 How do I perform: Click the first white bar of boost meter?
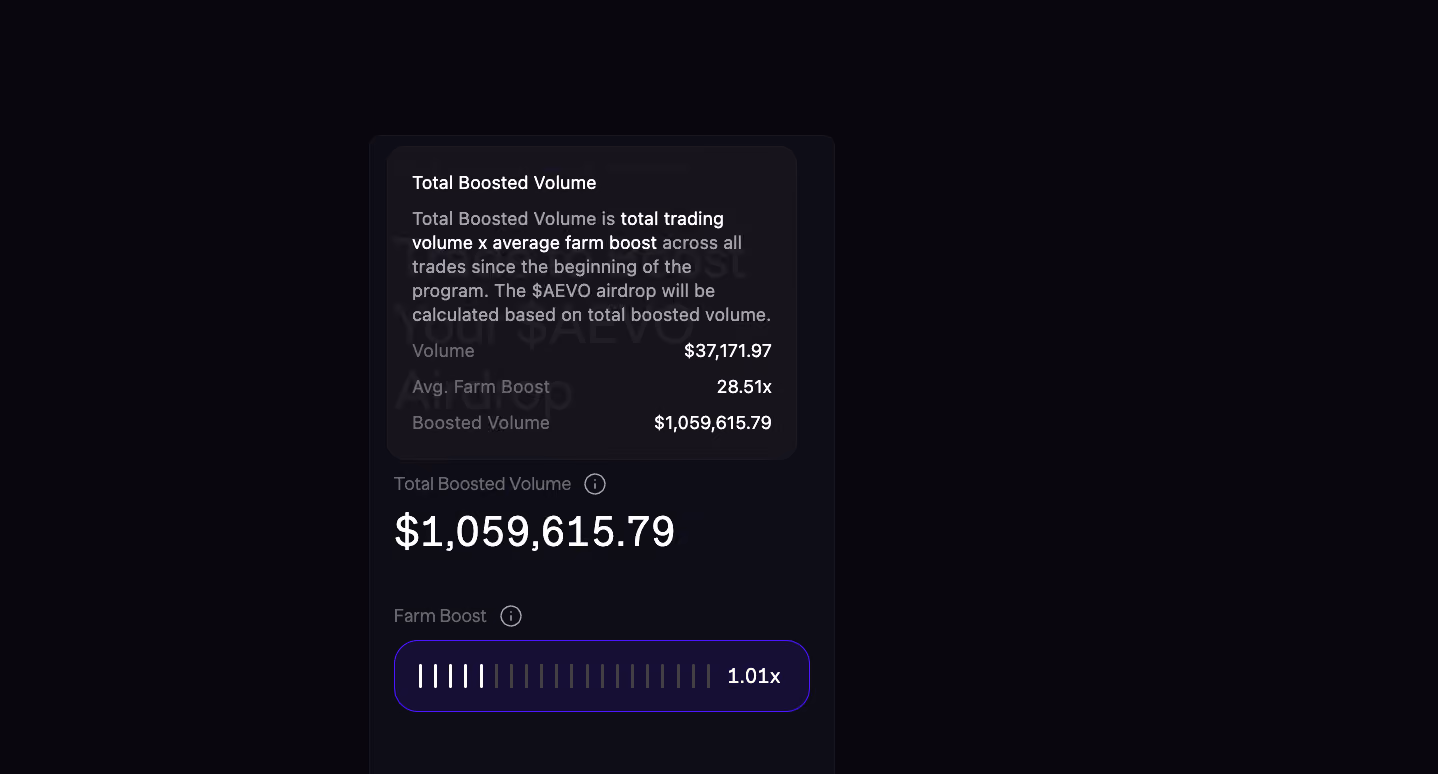420,676
